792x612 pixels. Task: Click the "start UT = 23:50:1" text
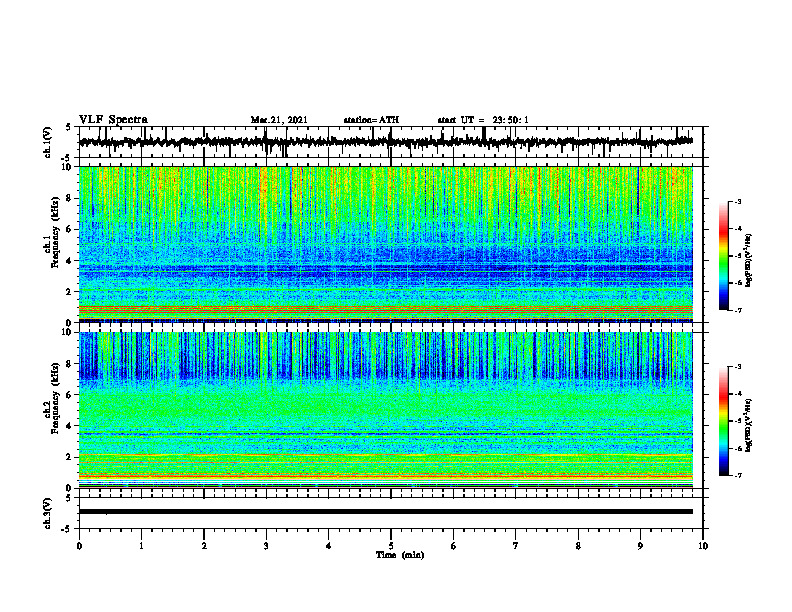[x=483, y=120]
